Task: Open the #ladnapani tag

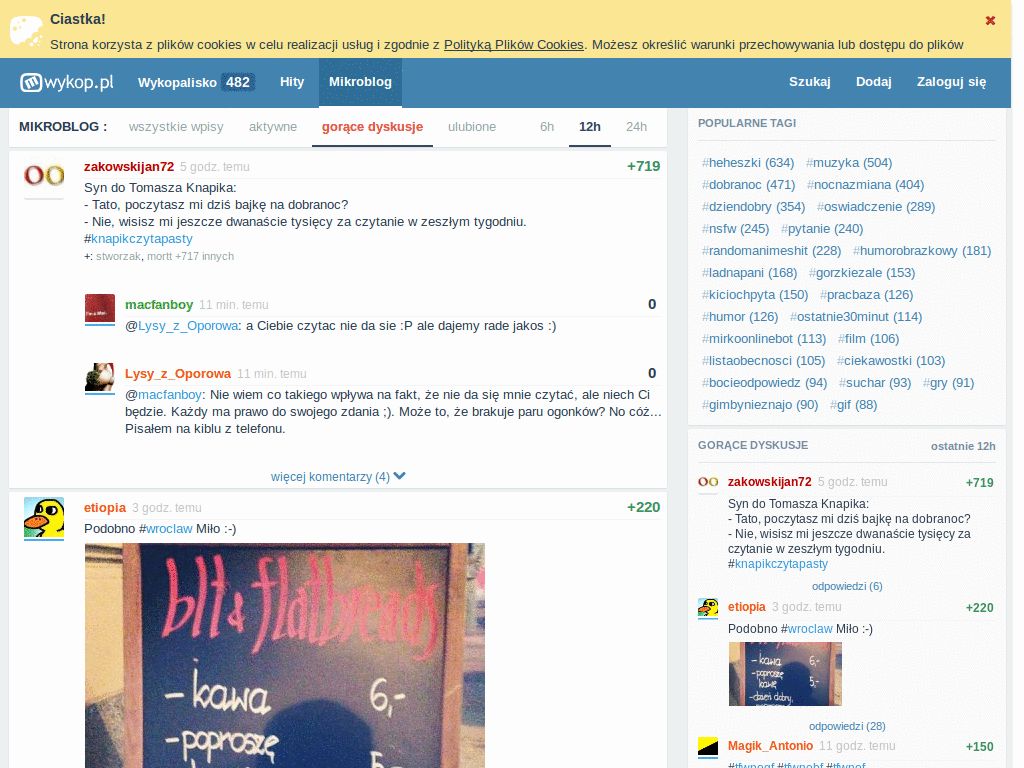Action: click(x=750, y=272)
